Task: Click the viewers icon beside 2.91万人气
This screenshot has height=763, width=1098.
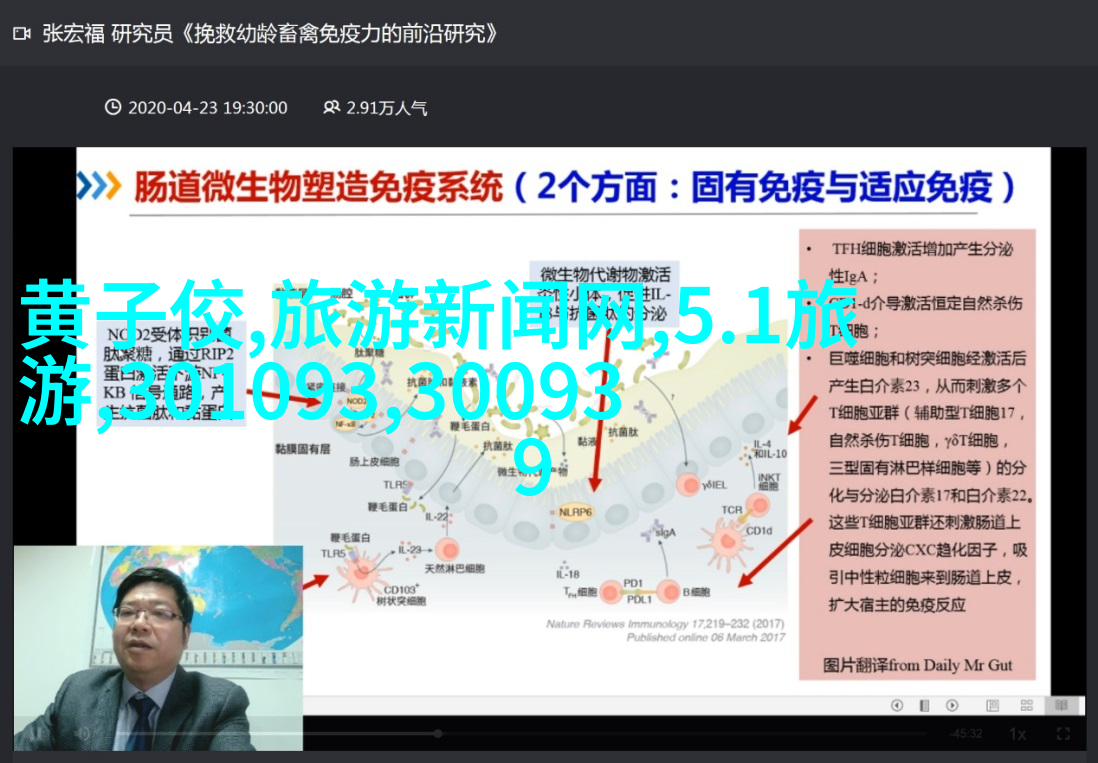Action: 331,108
